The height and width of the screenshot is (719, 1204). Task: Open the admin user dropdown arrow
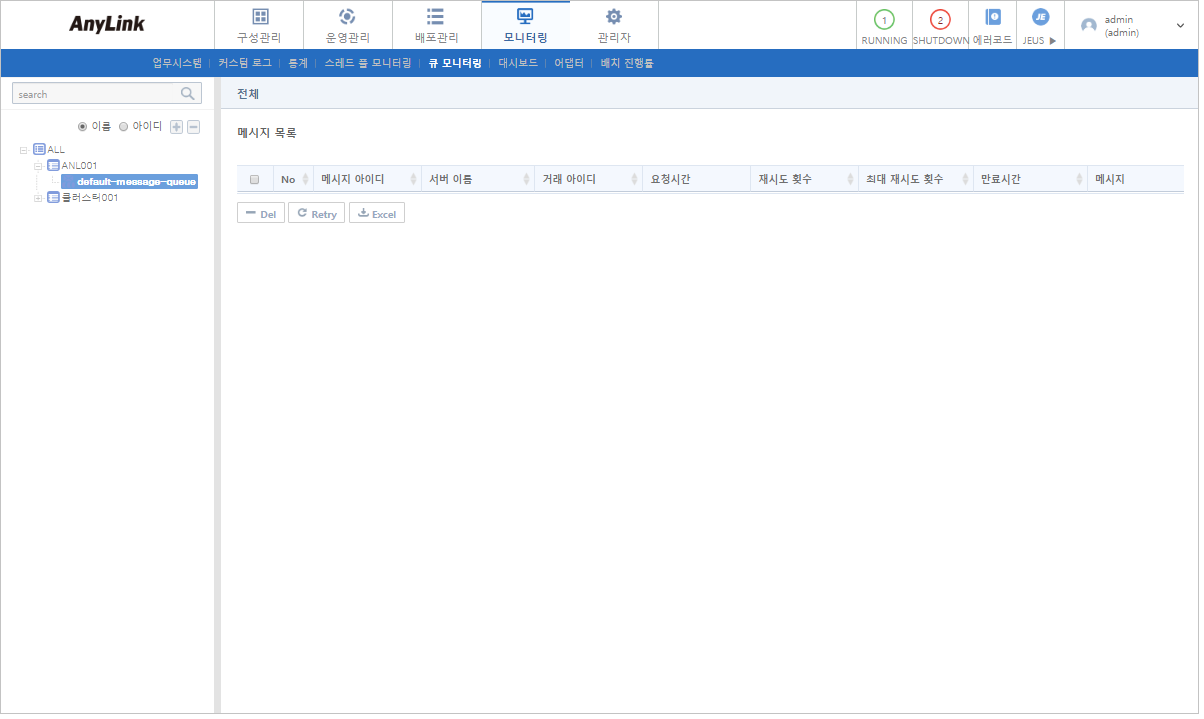1180,26
